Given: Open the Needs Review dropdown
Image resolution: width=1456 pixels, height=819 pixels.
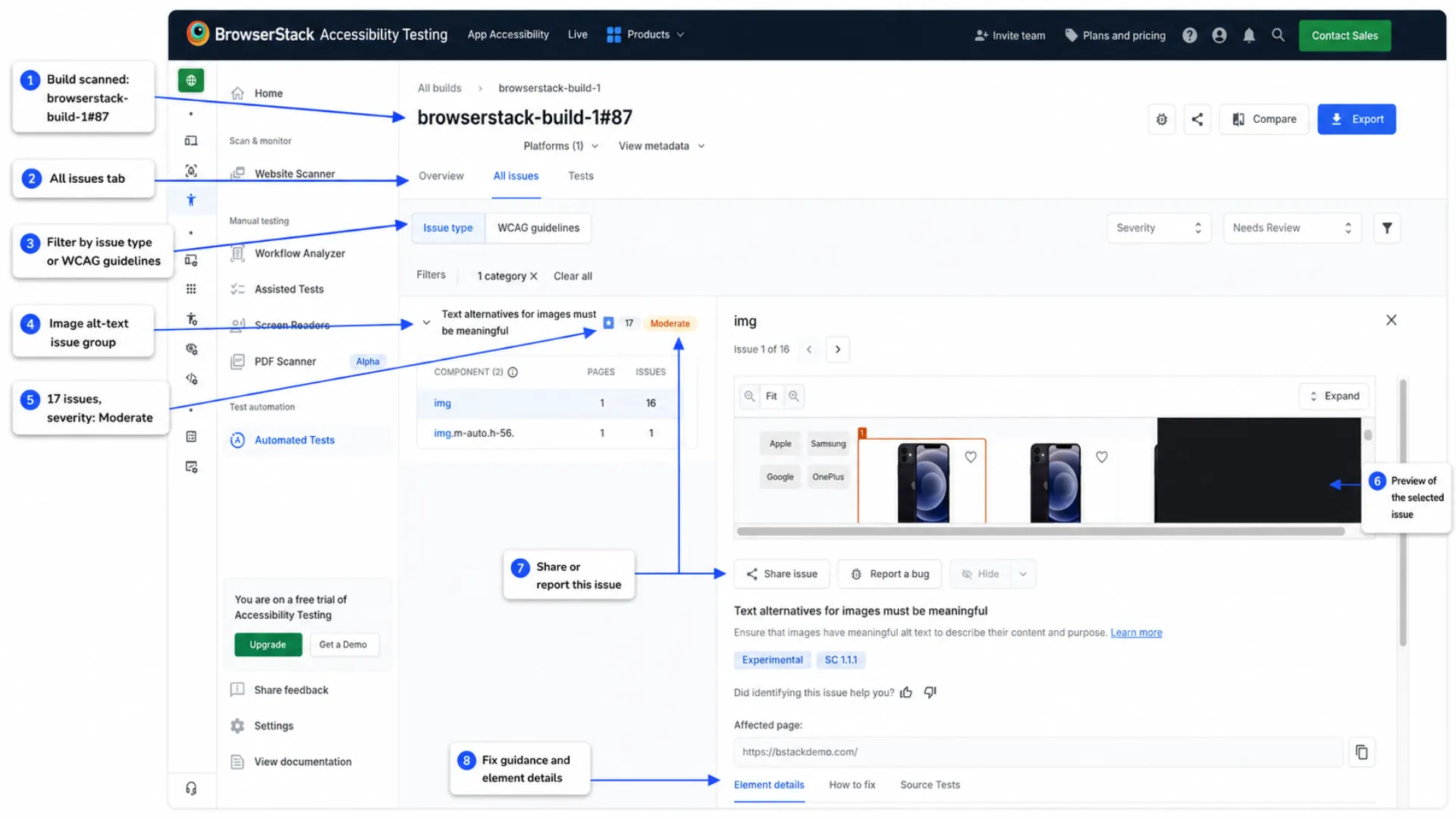Looking at the screenshot, I should tap(1291, 227).
